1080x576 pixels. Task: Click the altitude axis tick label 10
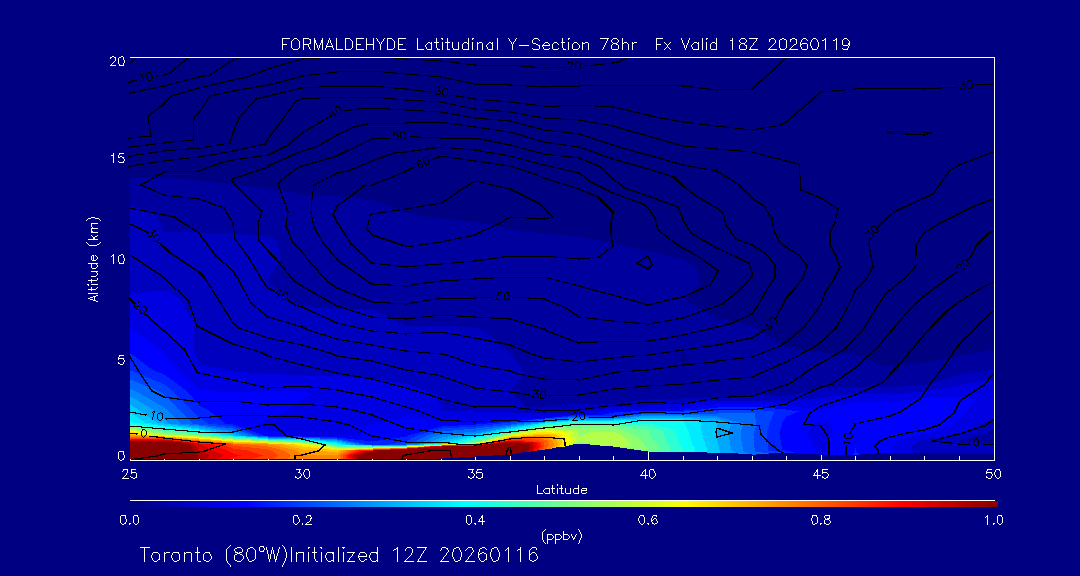pos(117,259)
